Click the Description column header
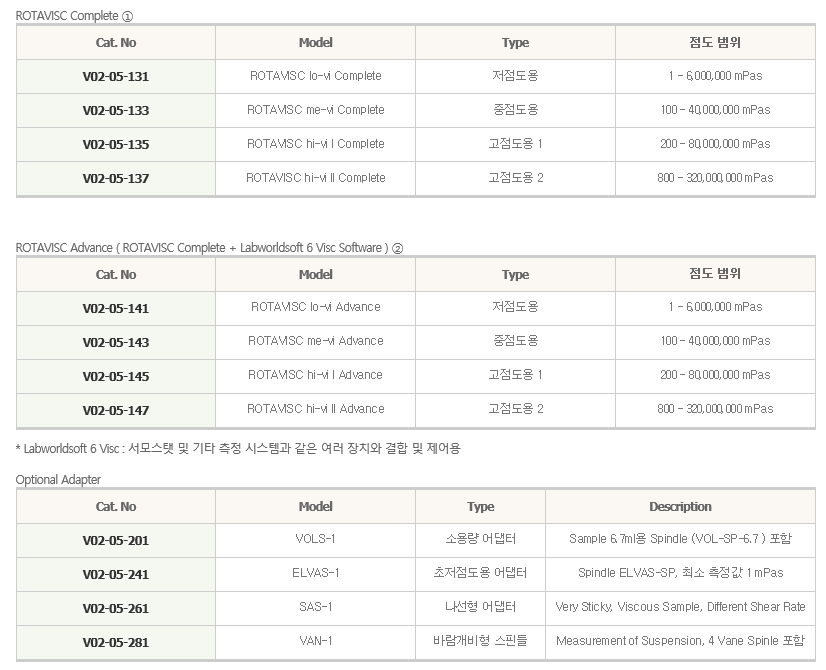Viewport: 826px width, 670px height. [680, 507]
